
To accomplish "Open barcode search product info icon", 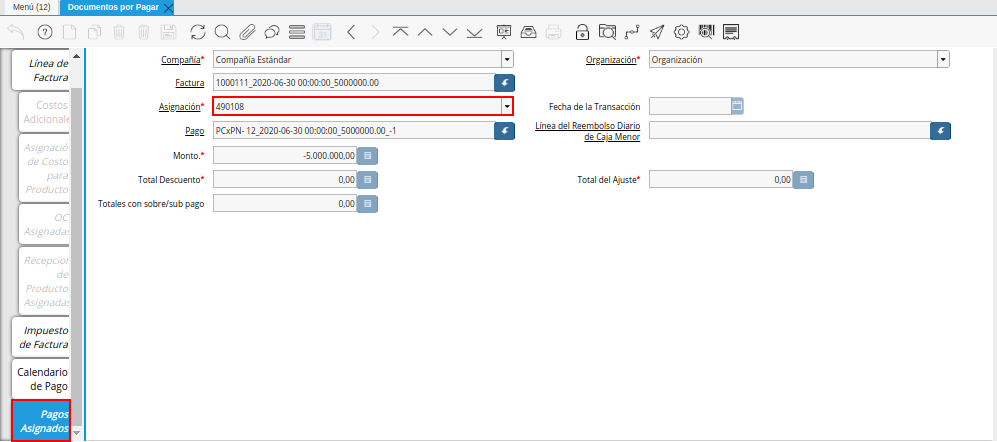I will [x=706, y=32].
